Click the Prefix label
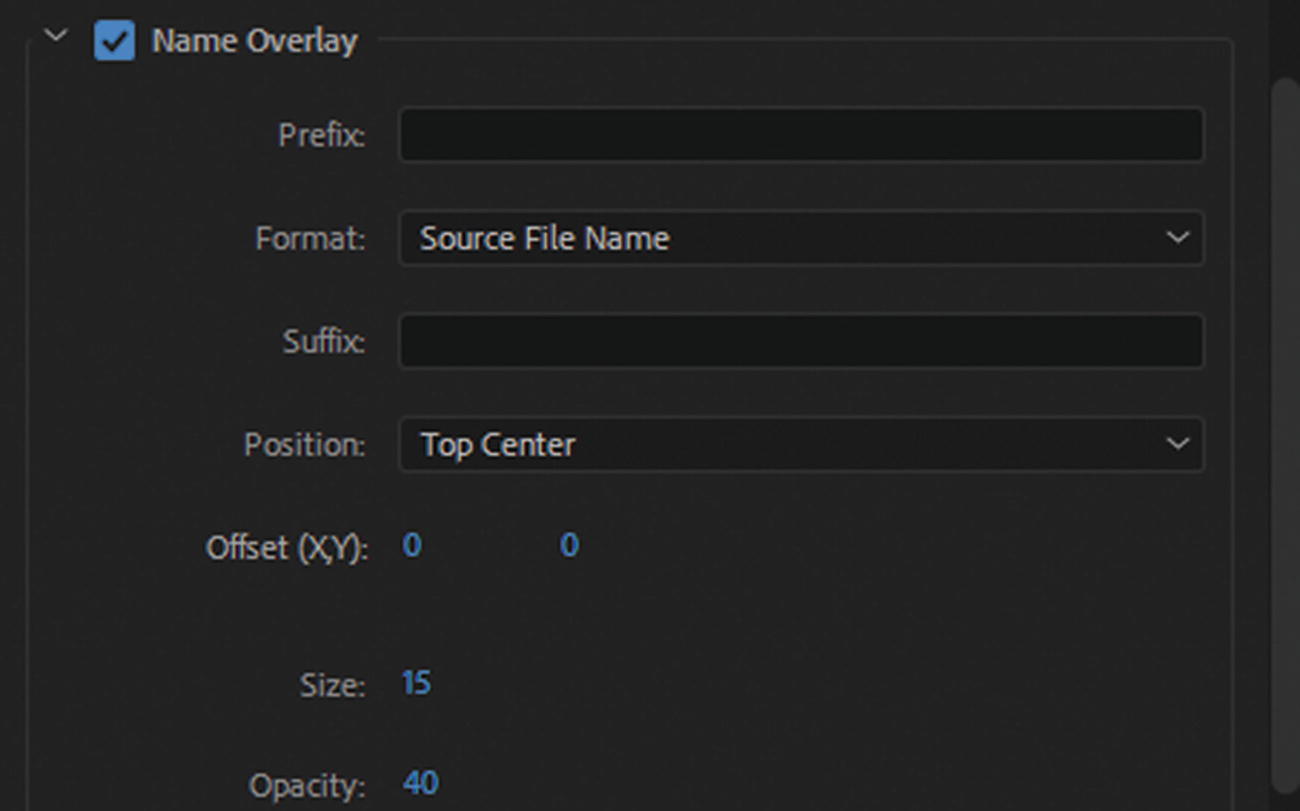 pyautogui.click(x=322, y=135)
